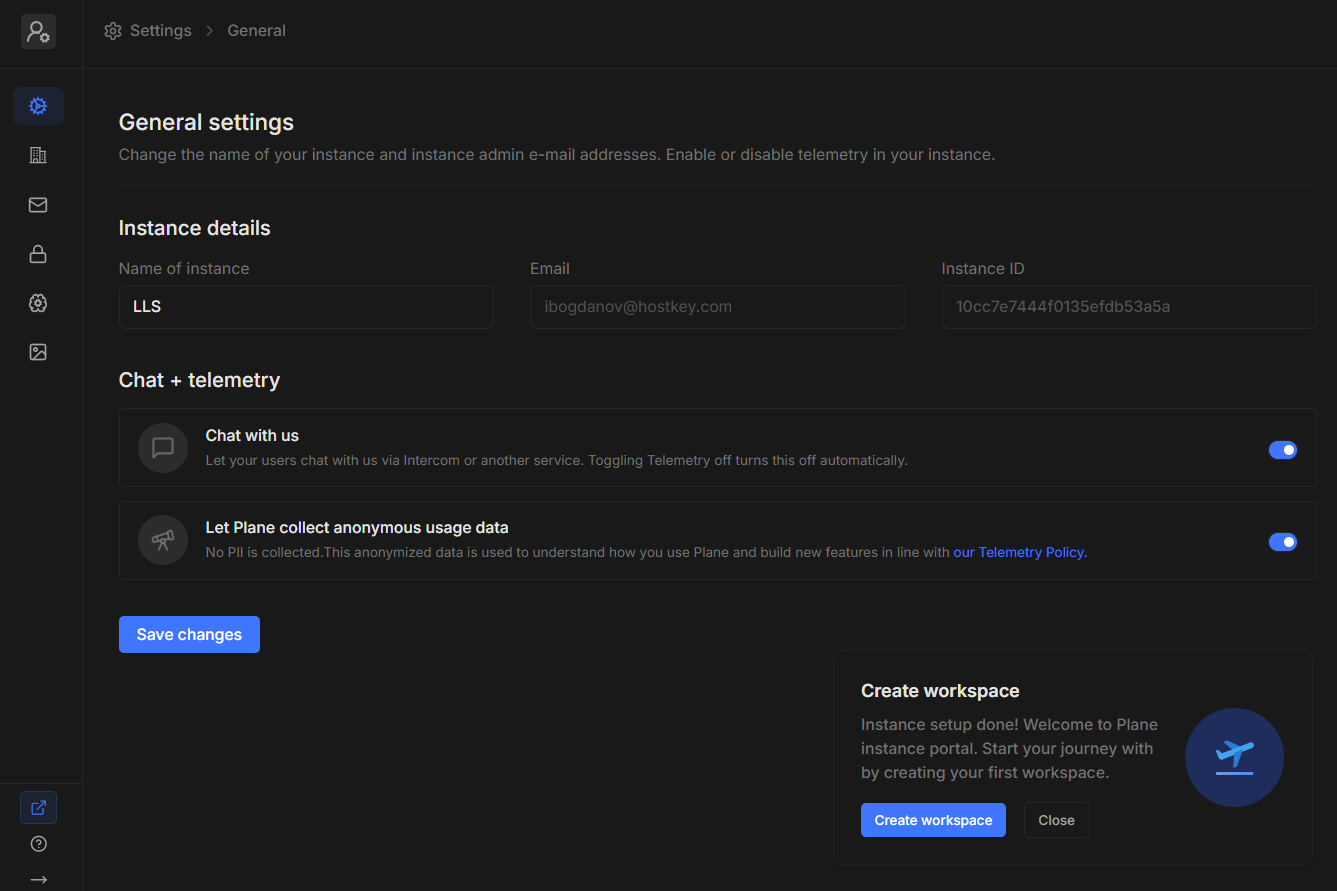The height and width of the screenshot is (891, 1337).
Task: Click the Save changes button
Action: [189, 635]
